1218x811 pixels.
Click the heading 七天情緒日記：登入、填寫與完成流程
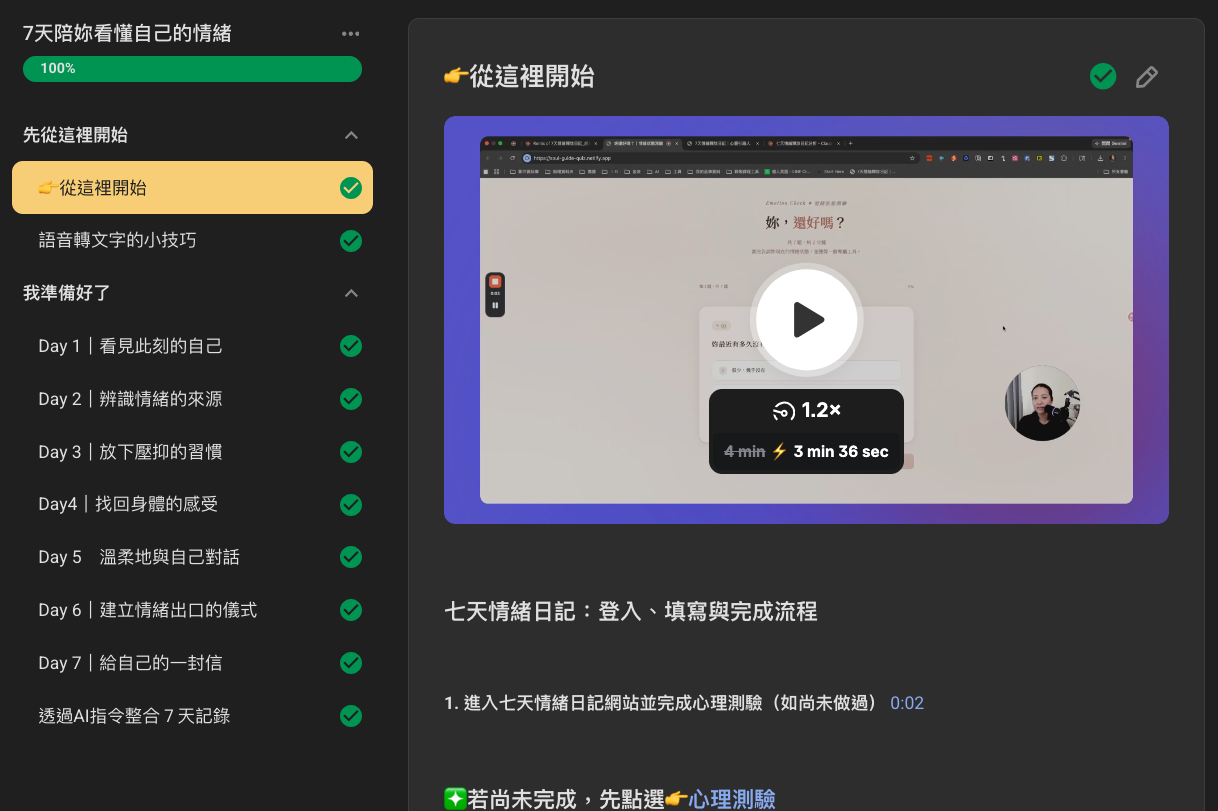(631, 611)
